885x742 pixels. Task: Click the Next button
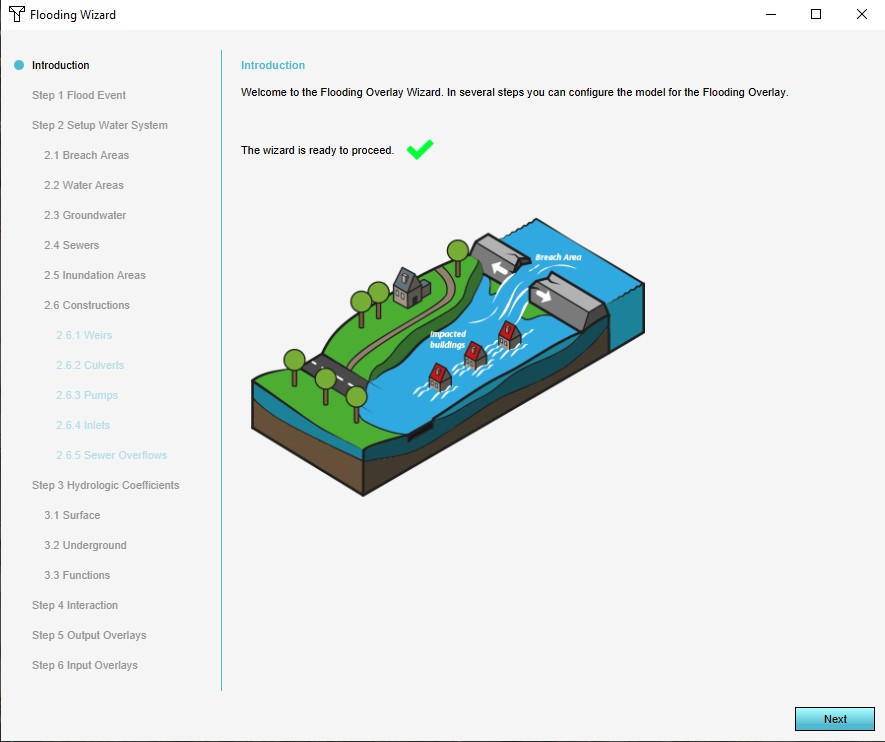coord(834,719)
